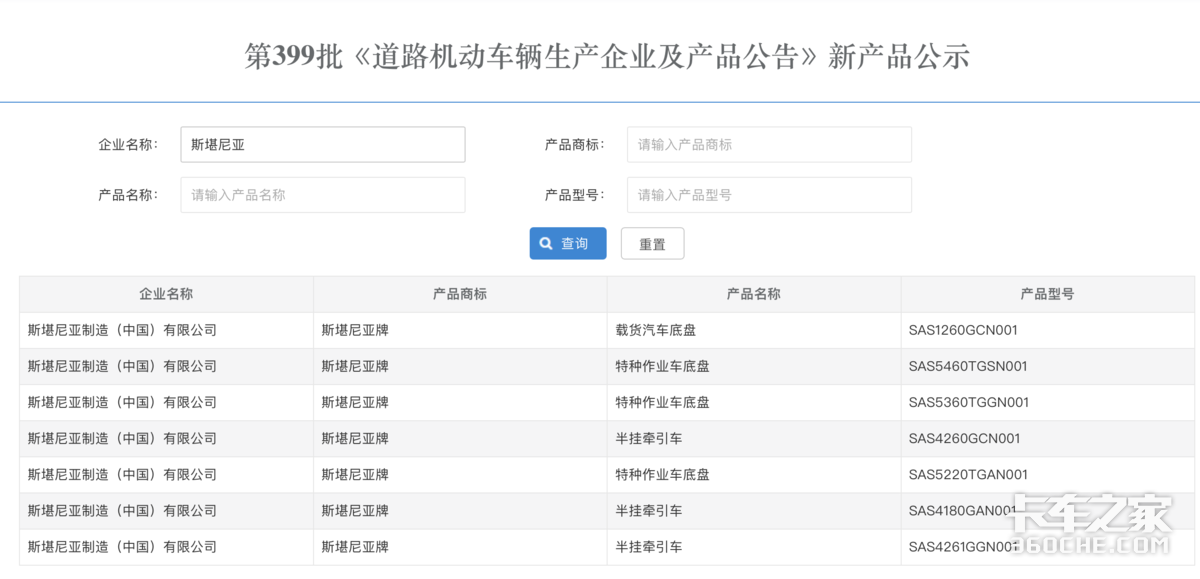Image resolution: width=1200 pixels, height=579 pixels.
Task: Click the 产品商标 input field
Action: 768,144
